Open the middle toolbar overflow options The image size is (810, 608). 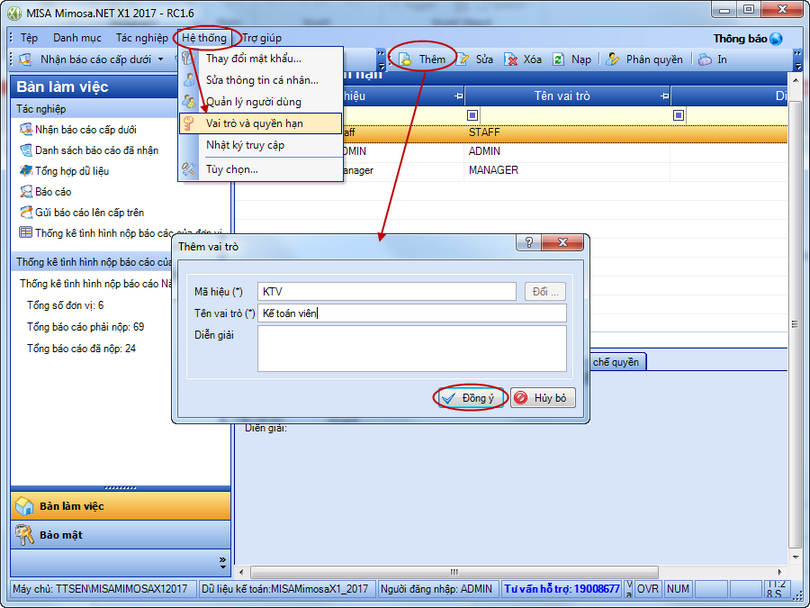point(381,60)
